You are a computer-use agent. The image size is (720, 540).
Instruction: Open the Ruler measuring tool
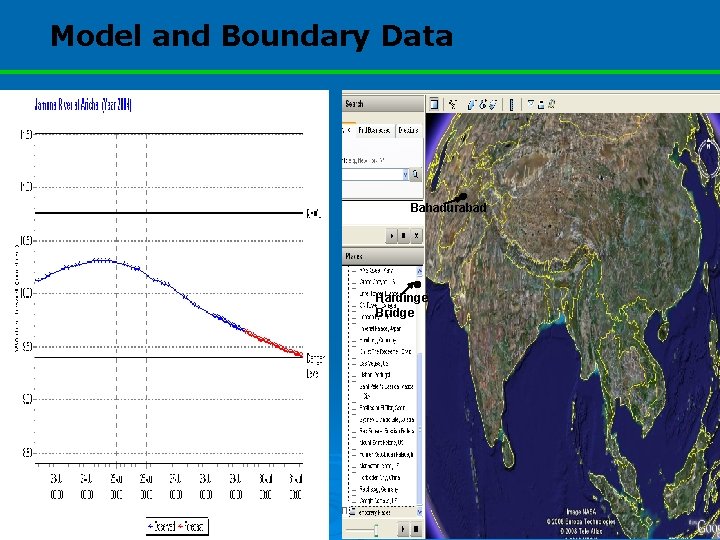pyautogui.click(x=512, y=105)
